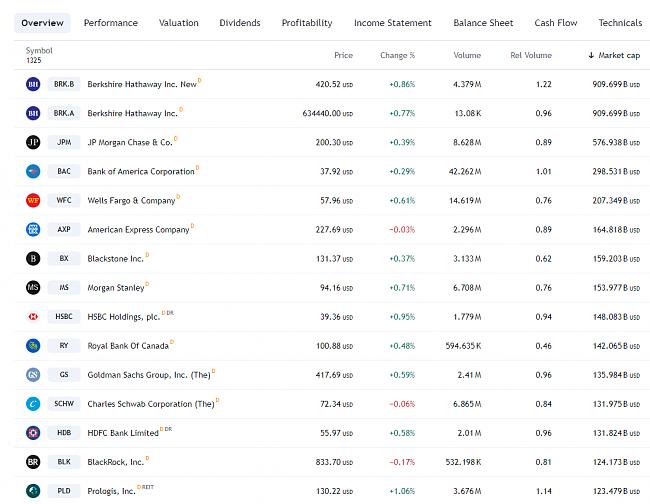Click the 0.46 relative volume value

543,345
